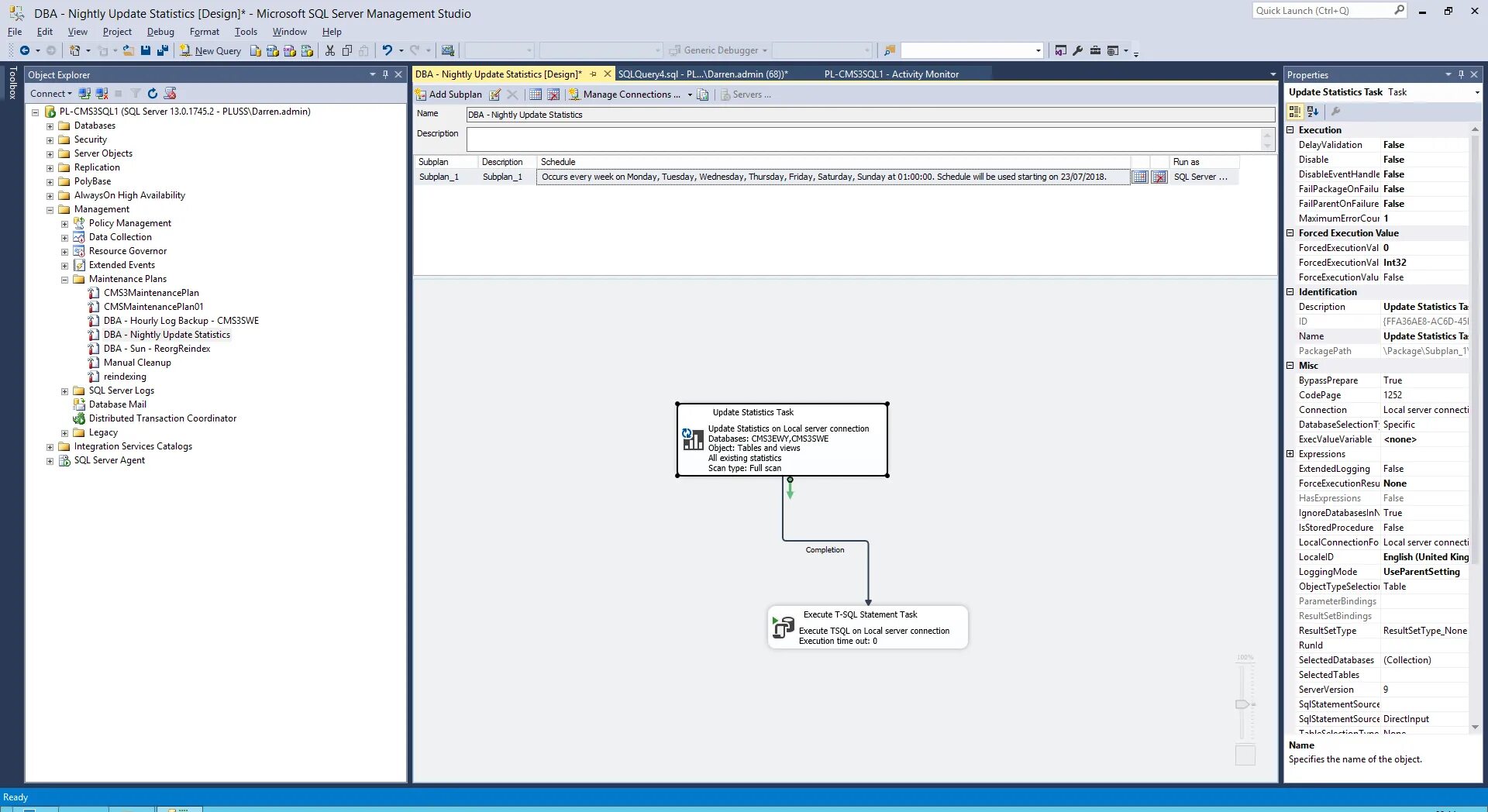Click the Database Mail tree item

click(x=118, y=404)
